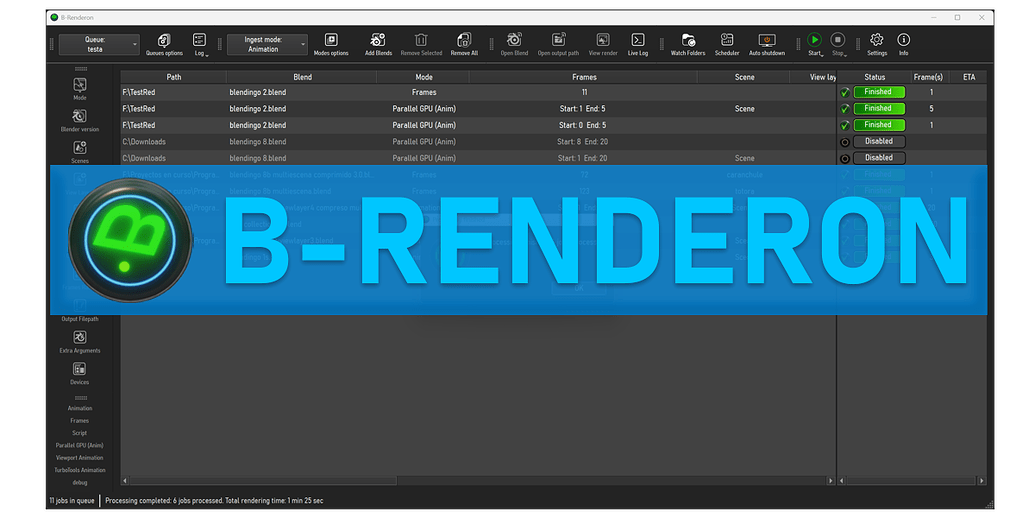The width and height of the screenshot is (1035, 517).
Task: Select Turbotools Animation in sidebar list
Action: click(80, 470)
